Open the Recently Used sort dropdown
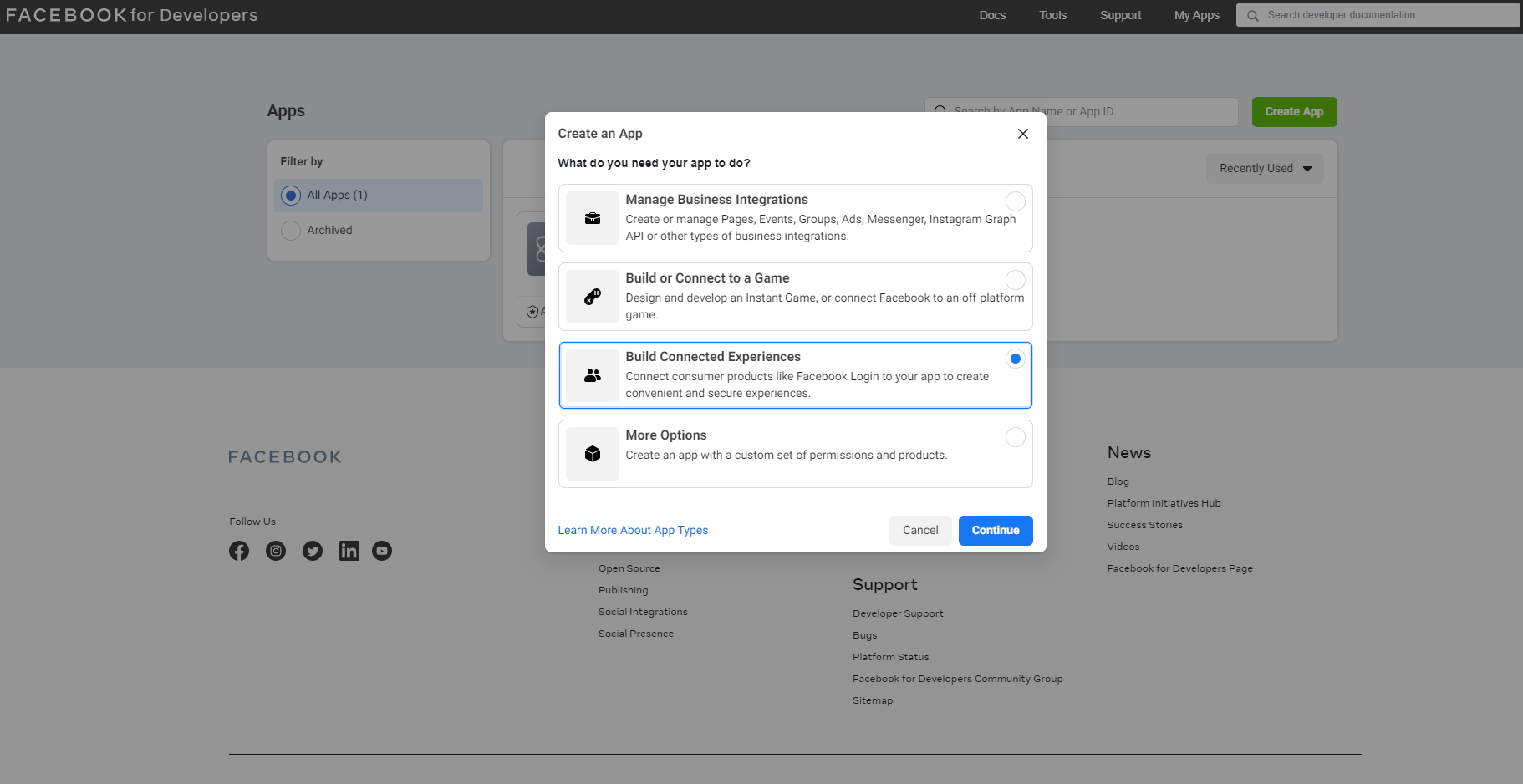 point(1265,169)
